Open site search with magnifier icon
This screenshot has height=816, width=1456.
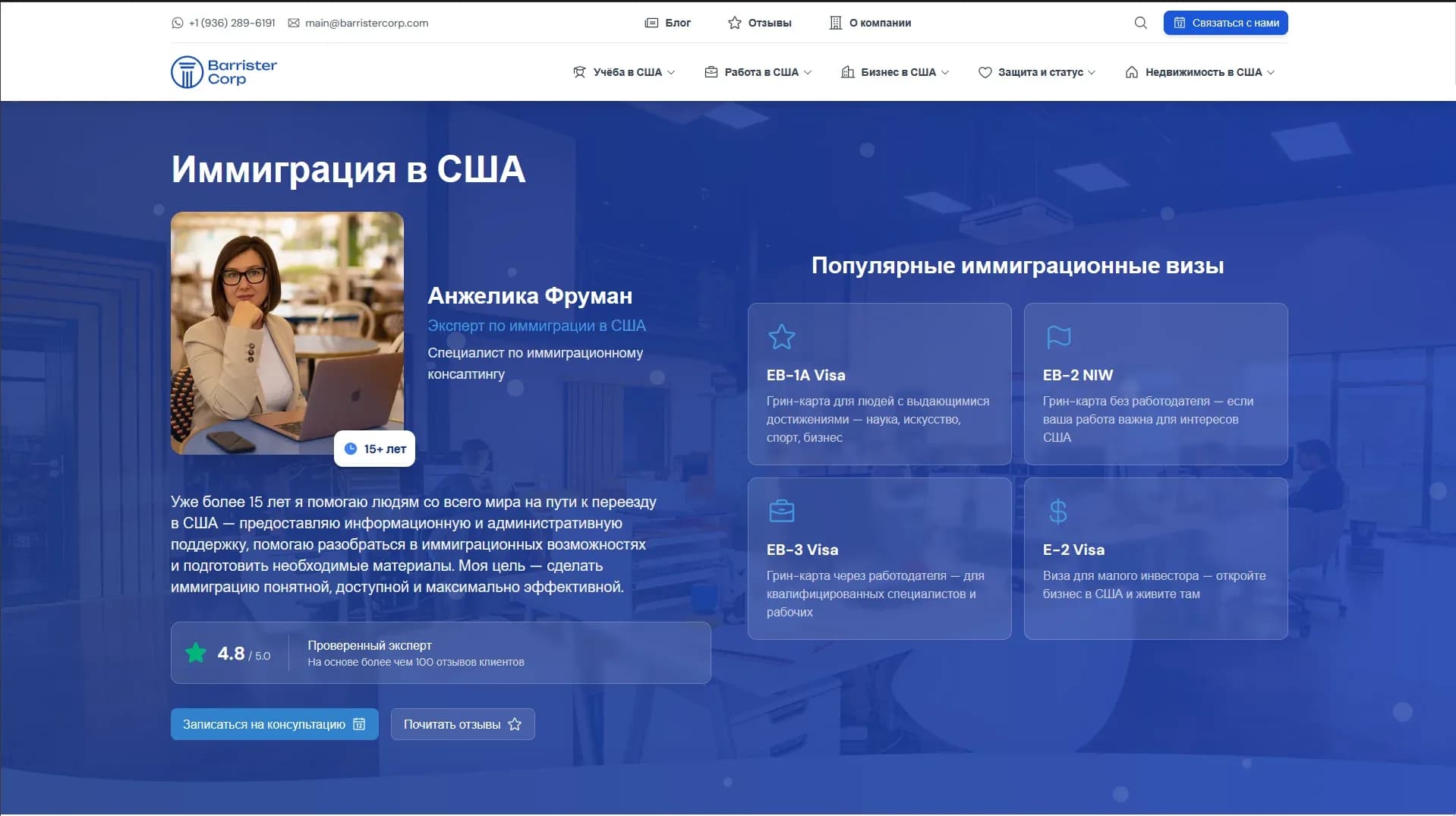pos(1140,23)
